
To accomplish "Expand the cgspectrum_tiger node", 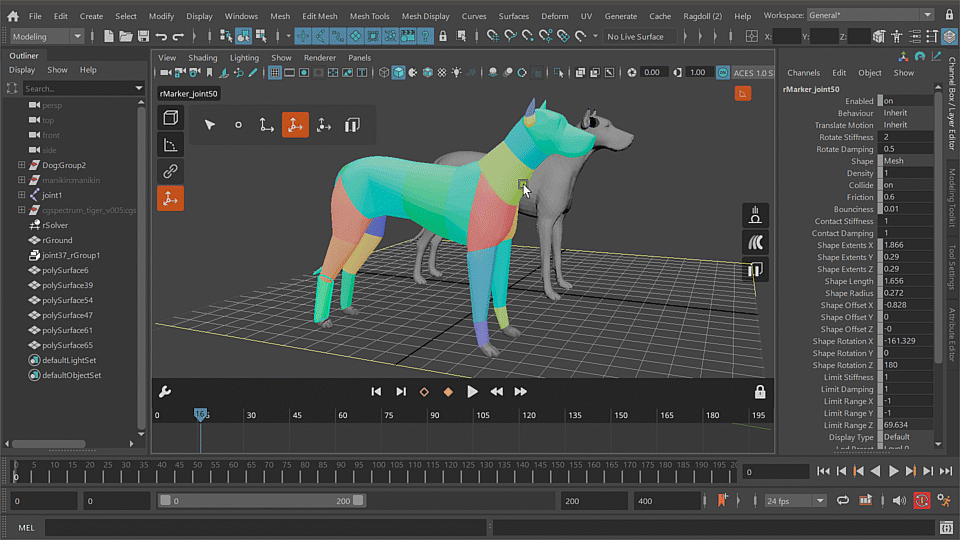I will 21,210.
